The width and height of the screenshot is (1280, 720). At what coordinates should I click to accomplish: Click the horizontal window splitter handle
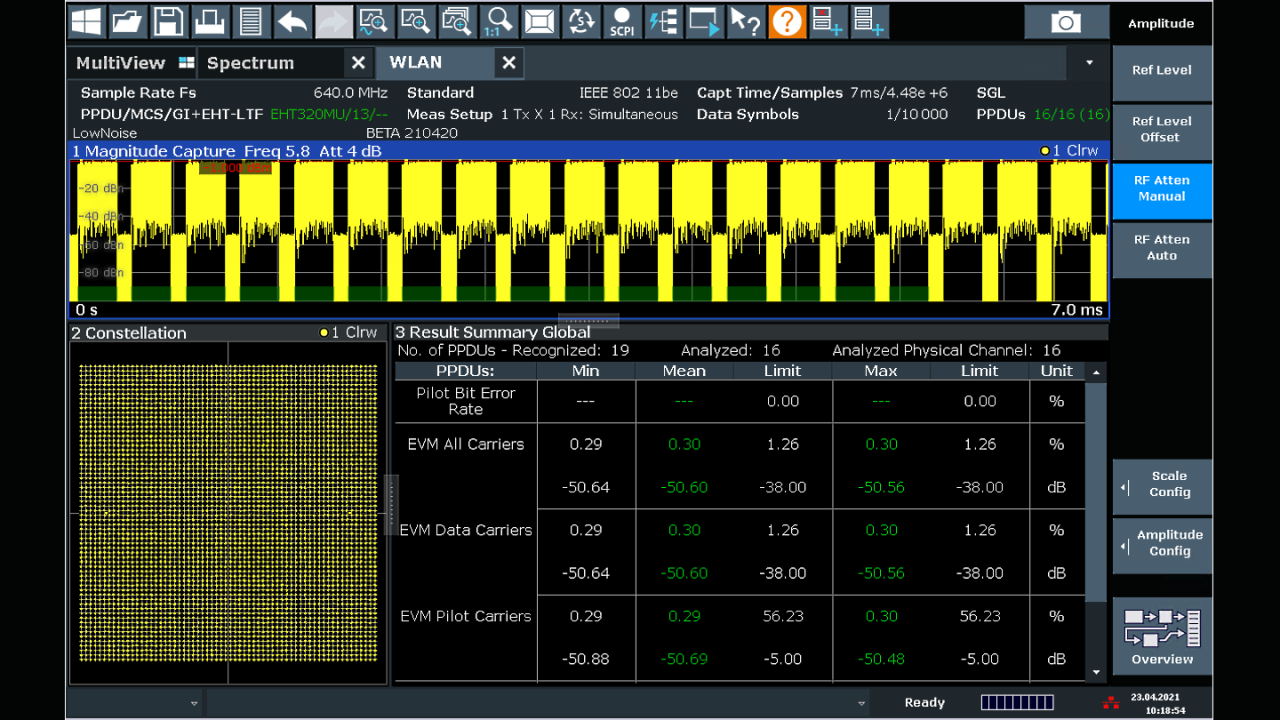(589, 321)
